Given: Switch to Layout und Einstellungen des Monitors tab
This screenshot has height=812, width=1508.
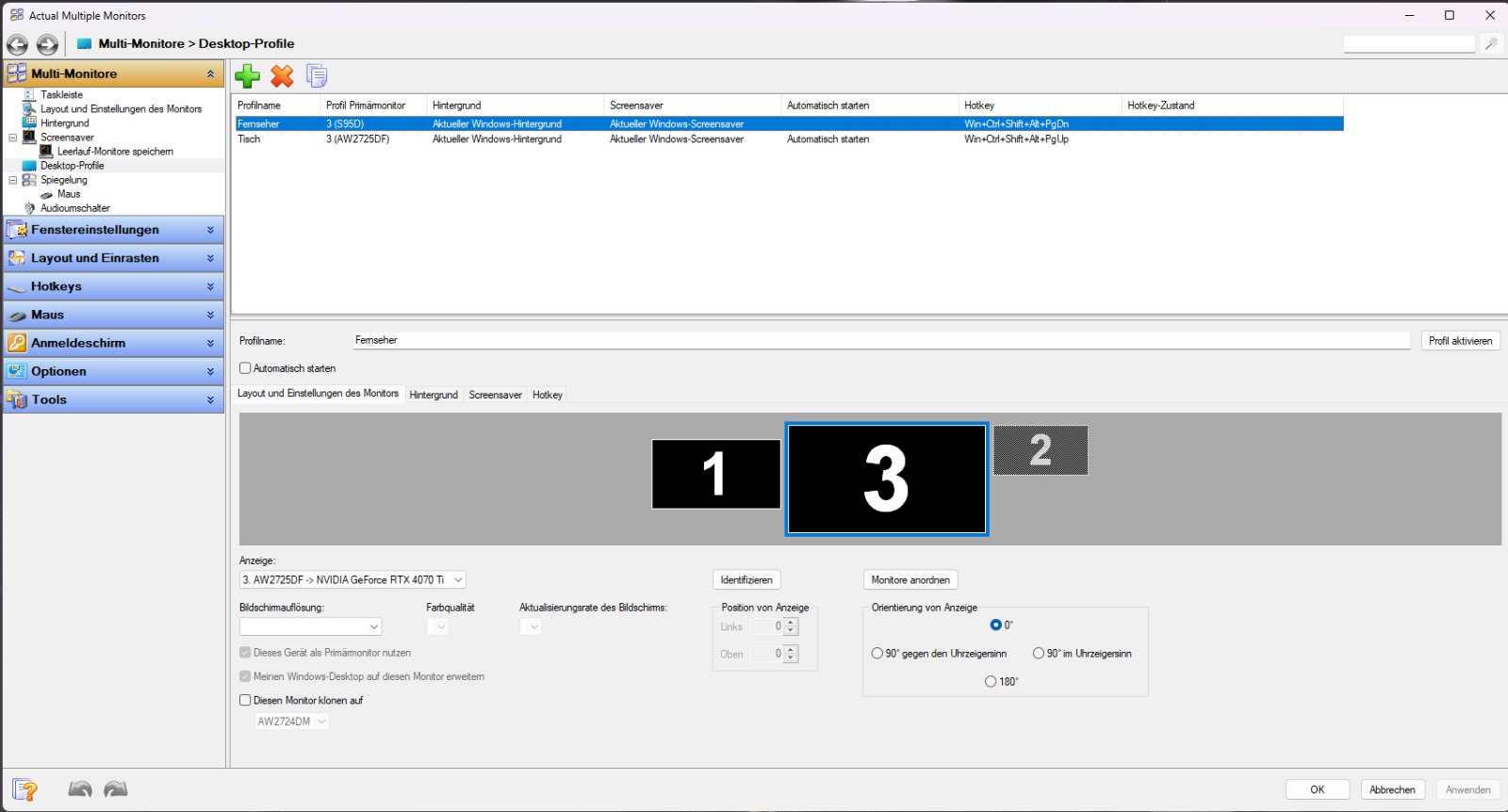Looking at the screenshot, I should tap(318, 394).
